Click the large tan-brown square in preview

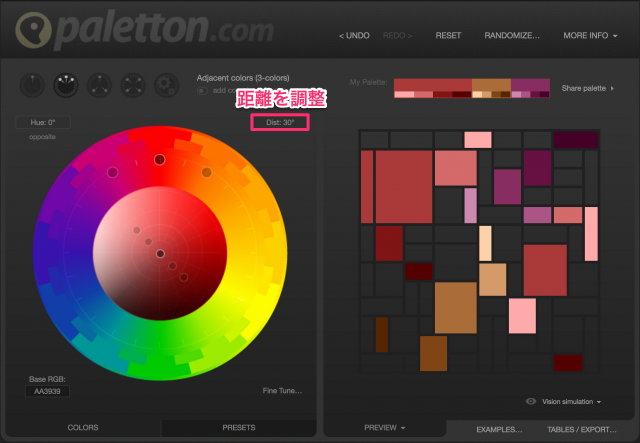pyautogui.click(x=456, y=307)
